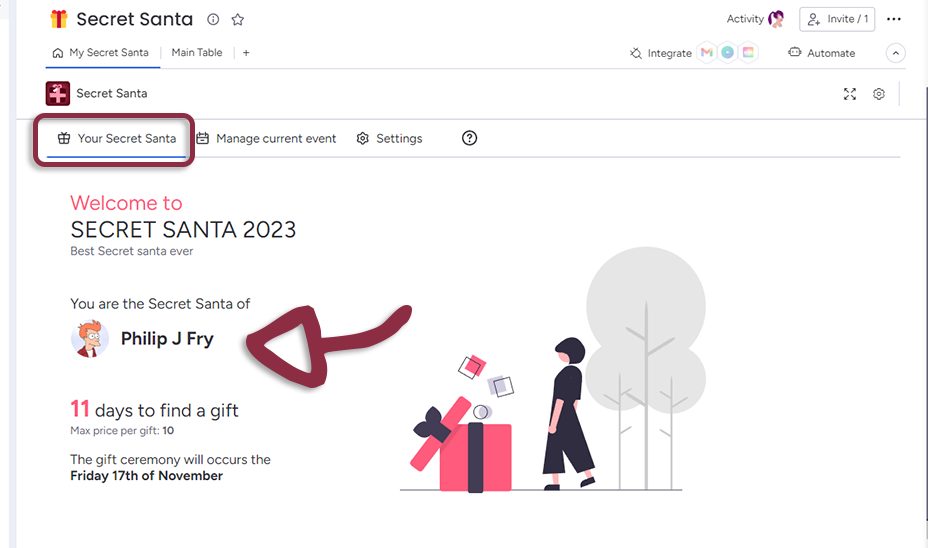Click Philip J Fry's avatar picture
The image size is (929, 548).
[x=90, y=339]
